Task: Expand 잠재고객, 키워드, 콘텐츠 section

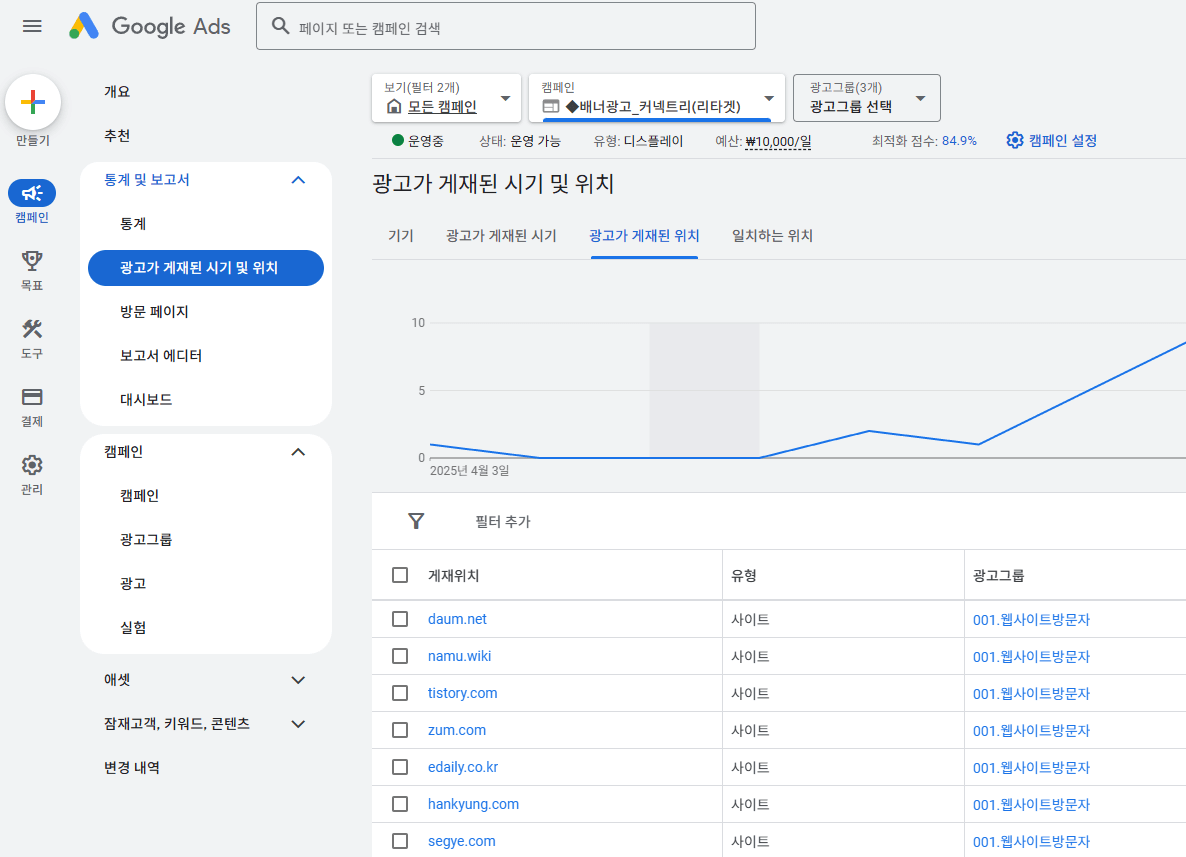Action: click(x=298, y=724)
